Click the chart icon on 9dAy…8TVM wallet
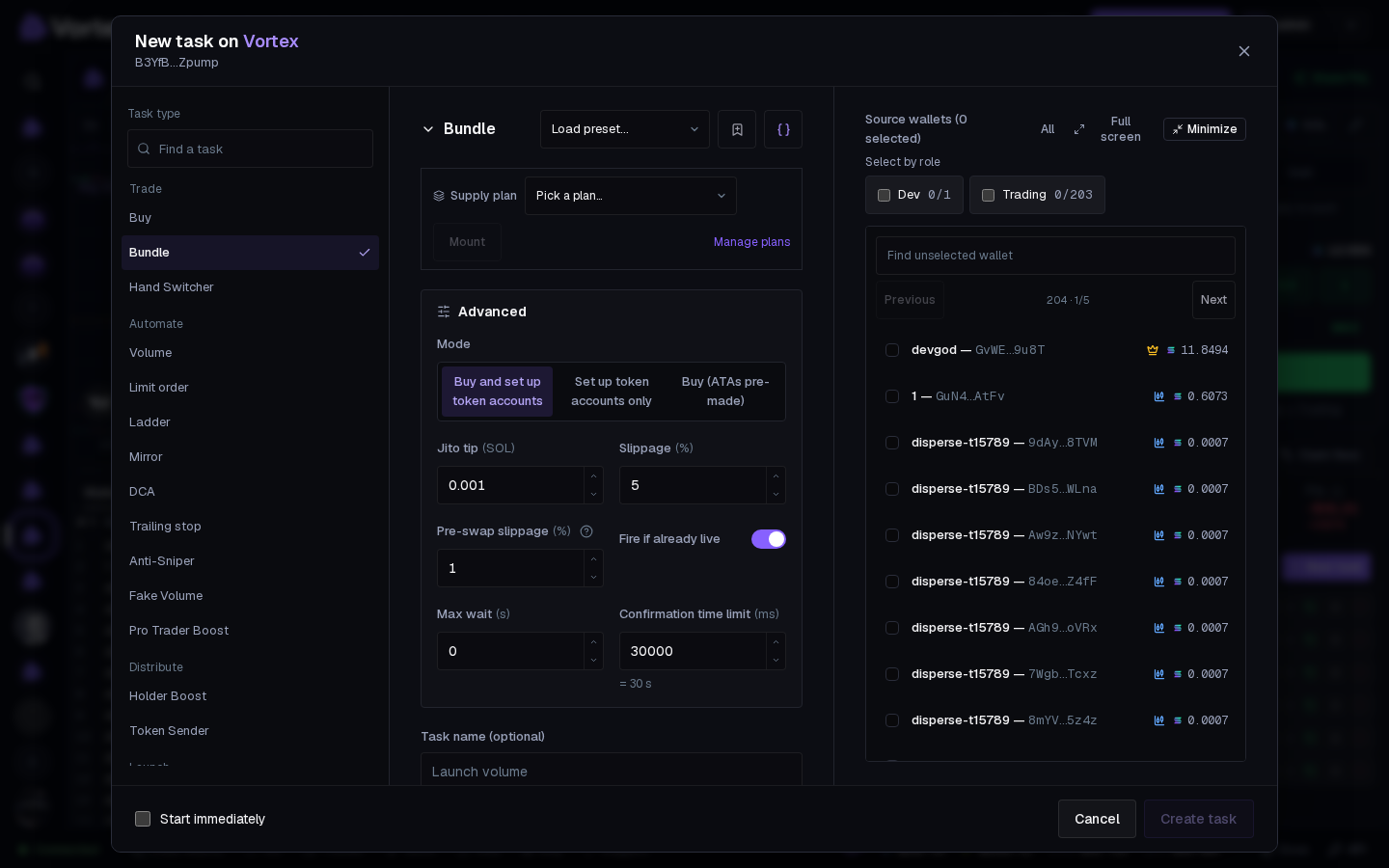 [1159, 443]
